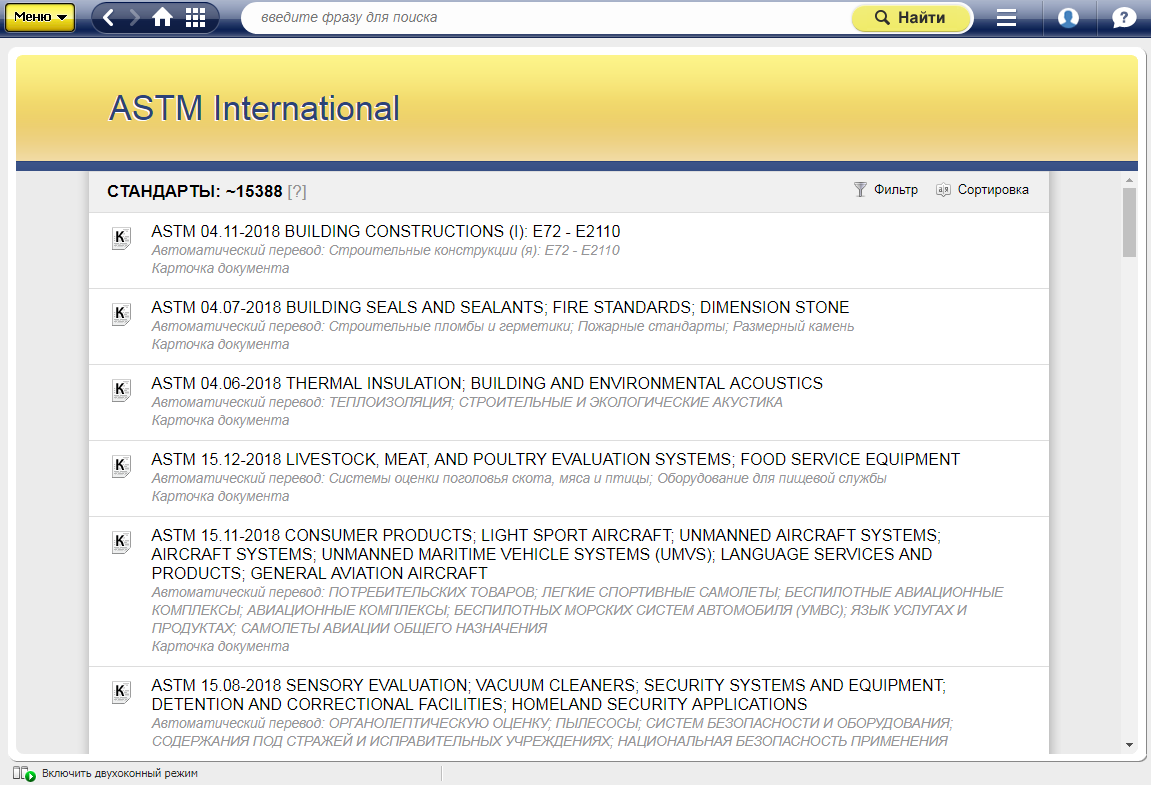
Task: Open the grid apps icon
Action: pos(196,18)
